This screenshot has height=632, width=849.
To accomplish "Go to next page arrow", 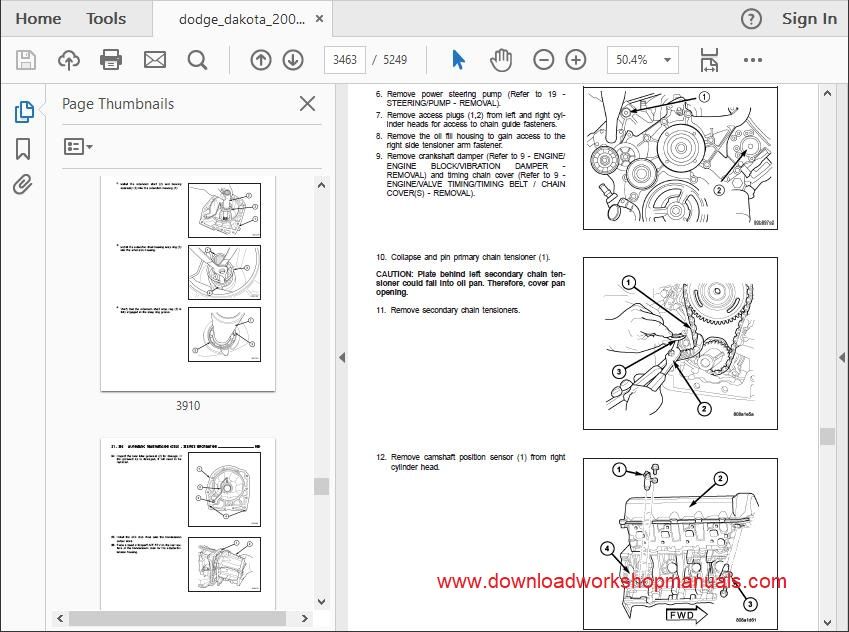I will click(x=293, y=60).
